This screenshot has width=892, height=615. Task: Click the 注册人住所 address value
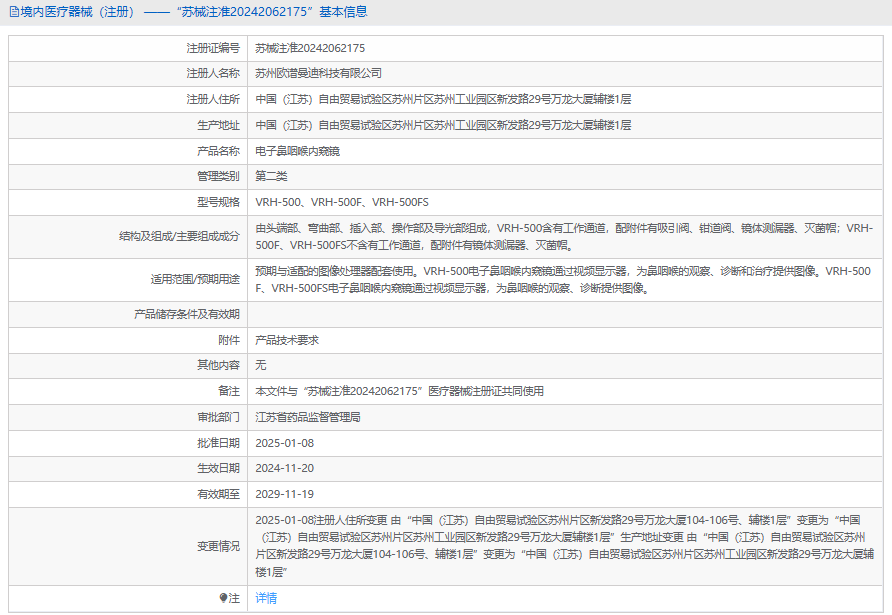443,99
